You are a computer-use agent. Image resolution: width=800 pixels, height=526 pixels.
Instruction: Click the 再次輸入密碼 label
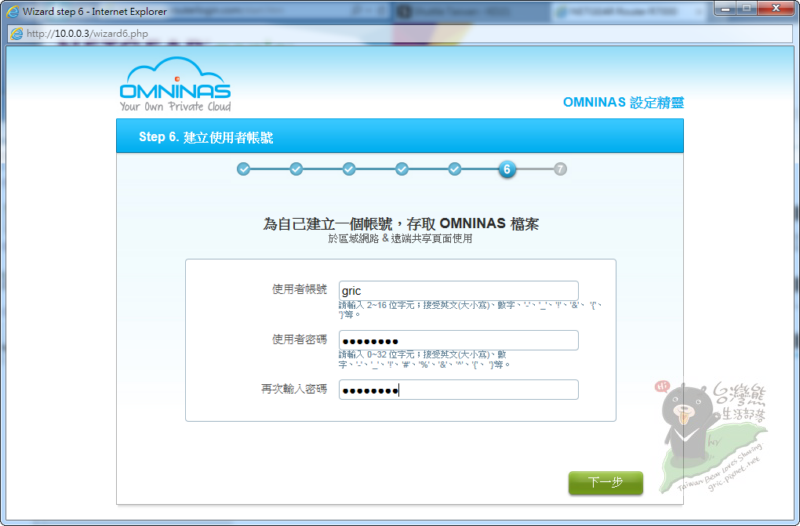(x=294, y=389)
